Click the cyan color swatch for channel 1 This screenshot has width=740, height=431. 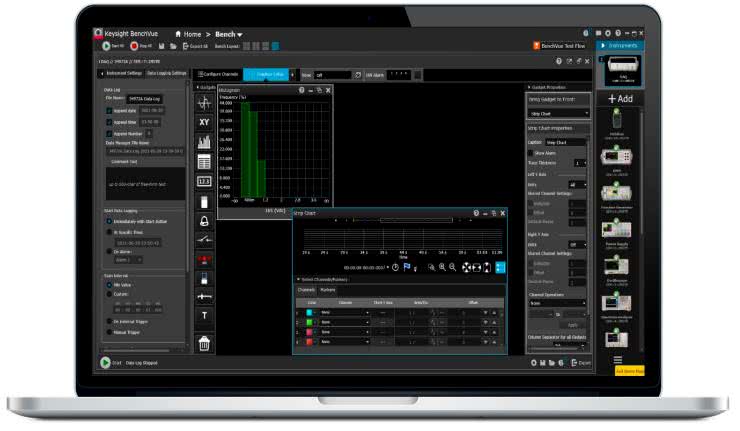tap(311, 313)
